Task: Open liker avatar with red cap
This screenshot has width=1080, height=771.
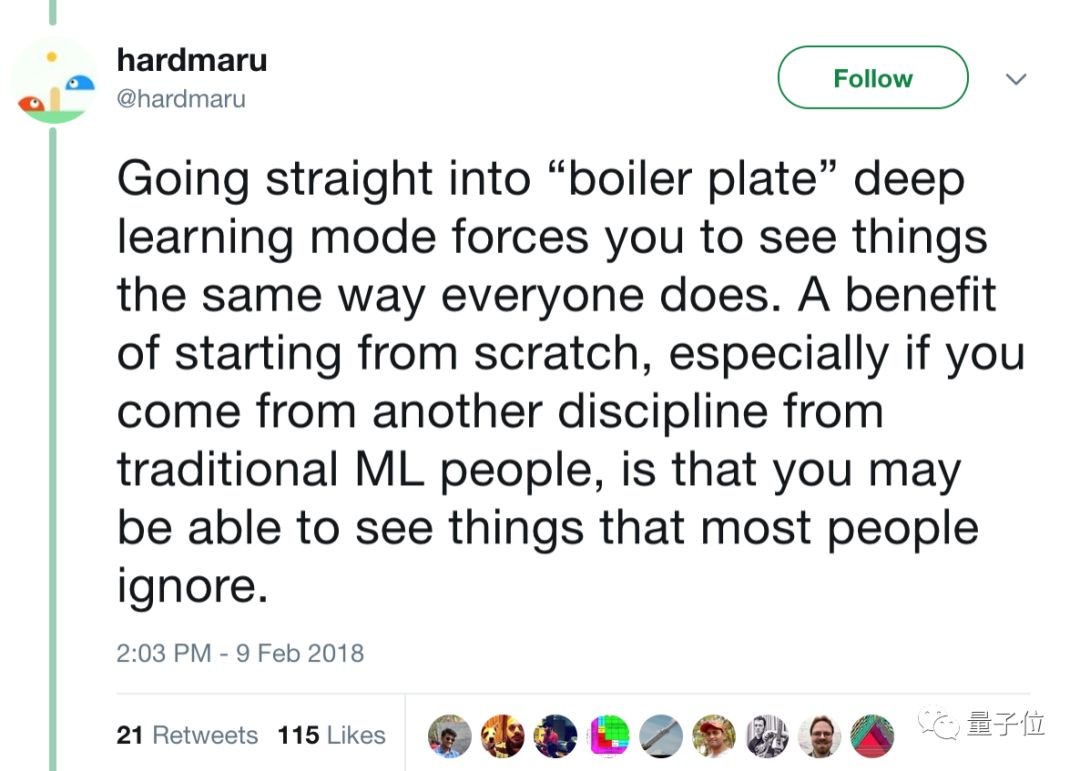Action: click(714, 736)
